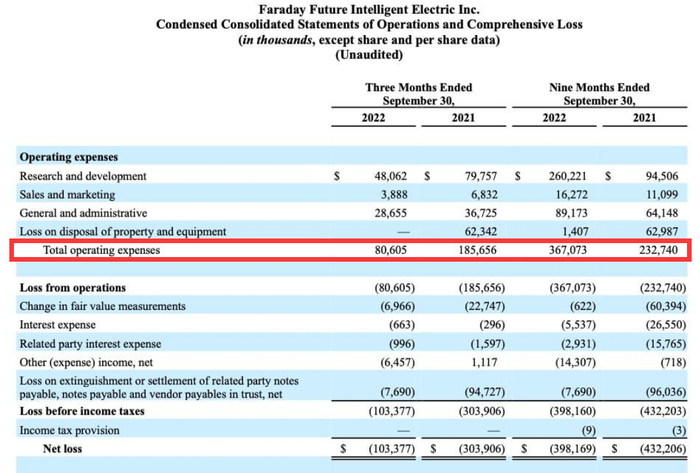Click the 'Condensed Consolidated Statements of Operations' heading line
Screen dimensions: 700x473
(369, 24)
